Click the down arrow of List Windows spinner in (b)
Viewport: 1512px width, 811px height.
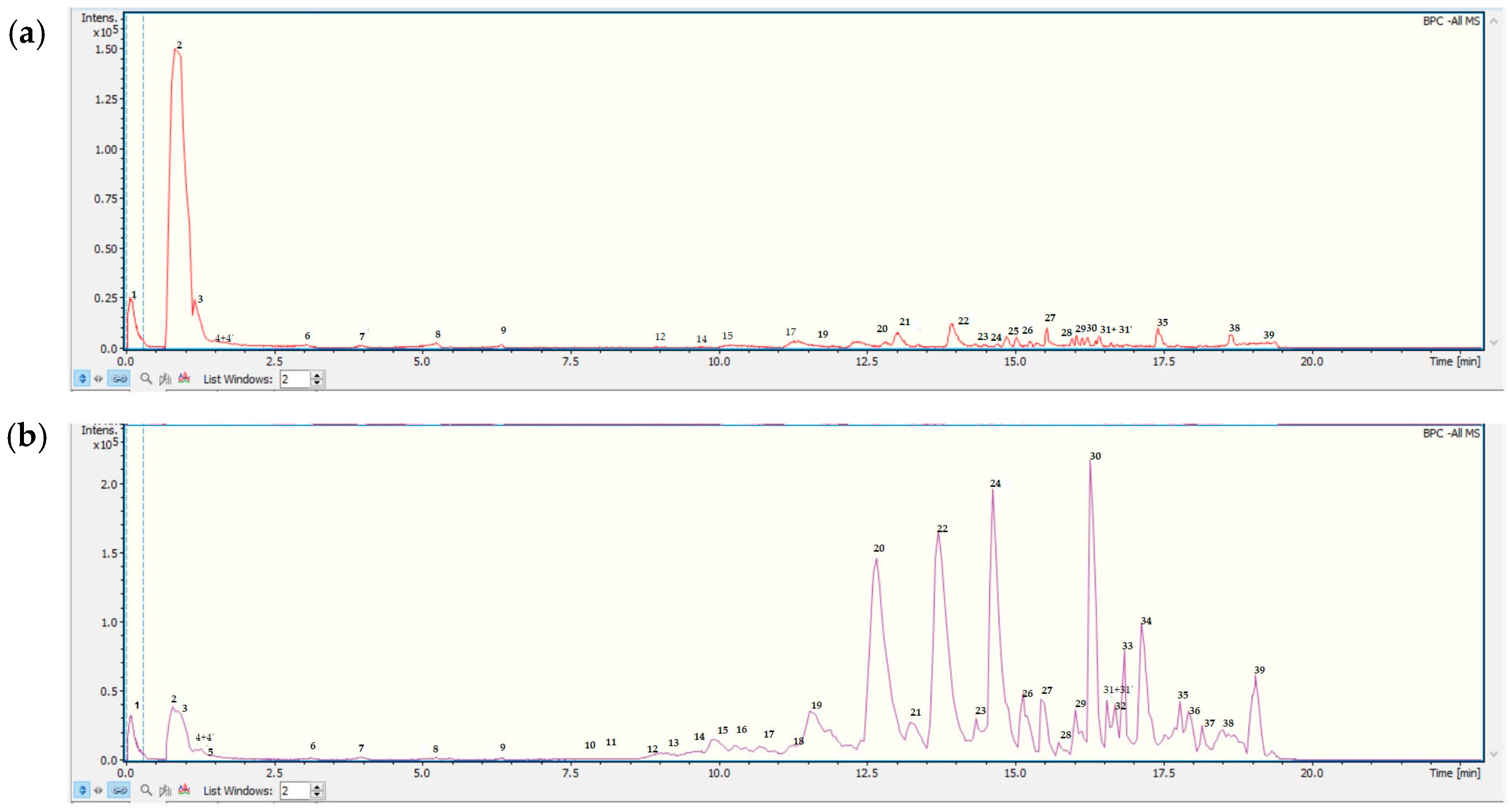pyautogui.click(x=318, y=795)
